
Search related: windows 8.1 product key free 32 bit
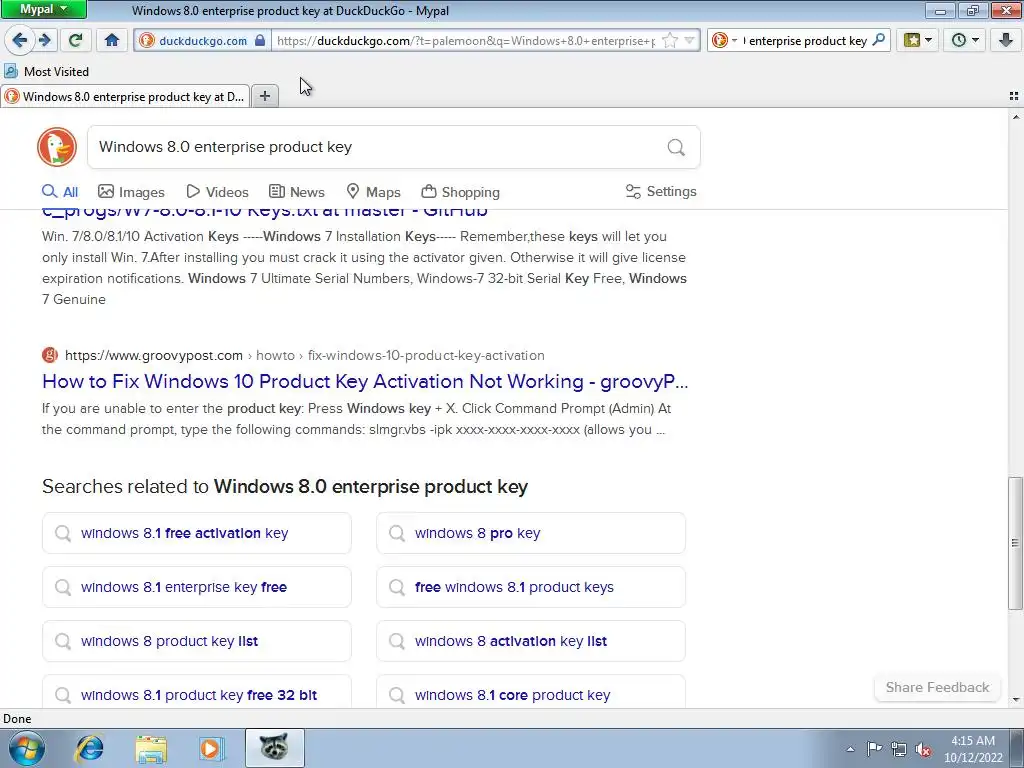(x=197, y=692)
